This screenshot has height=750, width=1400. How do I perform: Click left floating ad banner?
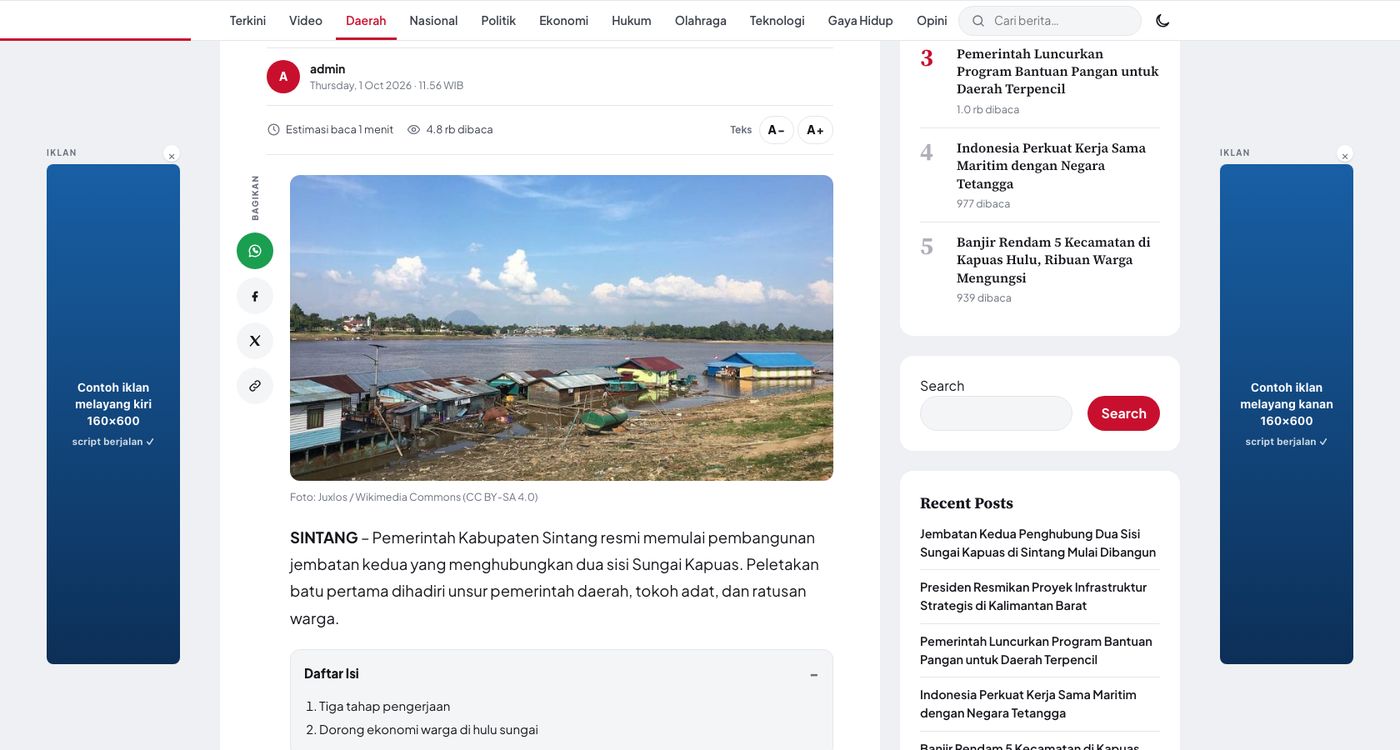113,414
